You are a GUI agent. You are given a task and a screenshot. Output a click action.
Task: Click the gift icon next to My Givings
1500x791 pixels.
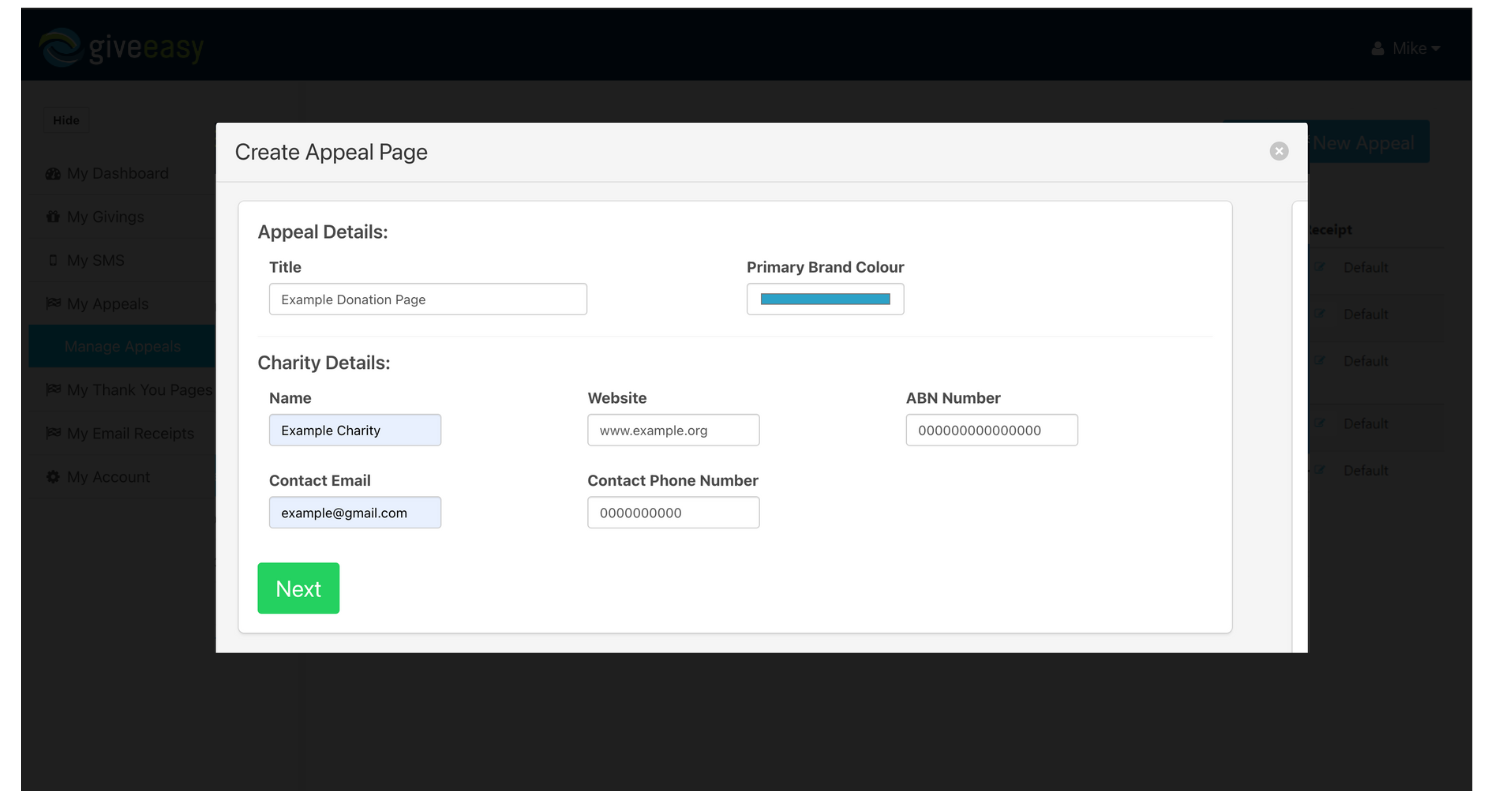(52, 217)
